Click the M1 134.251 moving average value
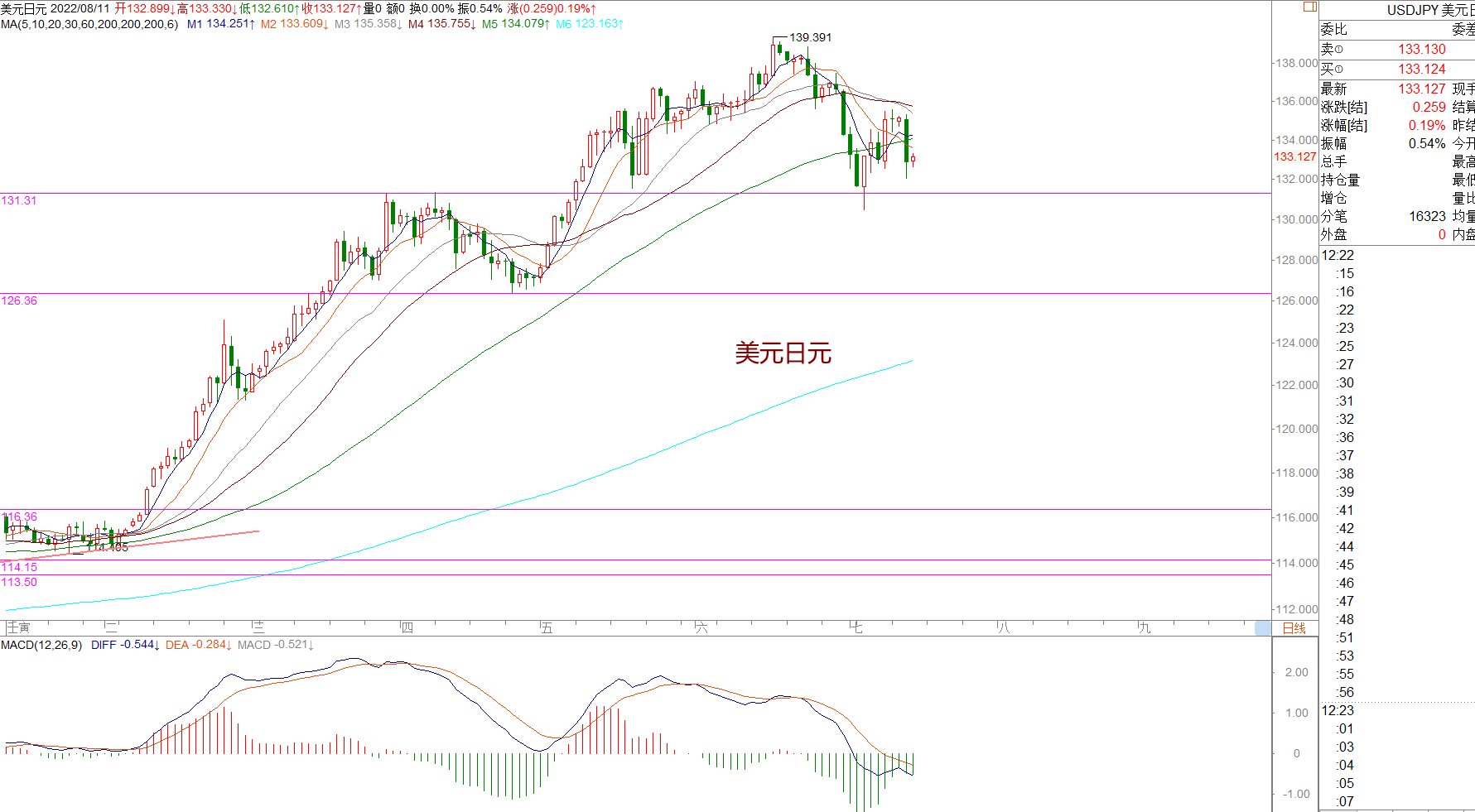 click(x=221, y=24)
